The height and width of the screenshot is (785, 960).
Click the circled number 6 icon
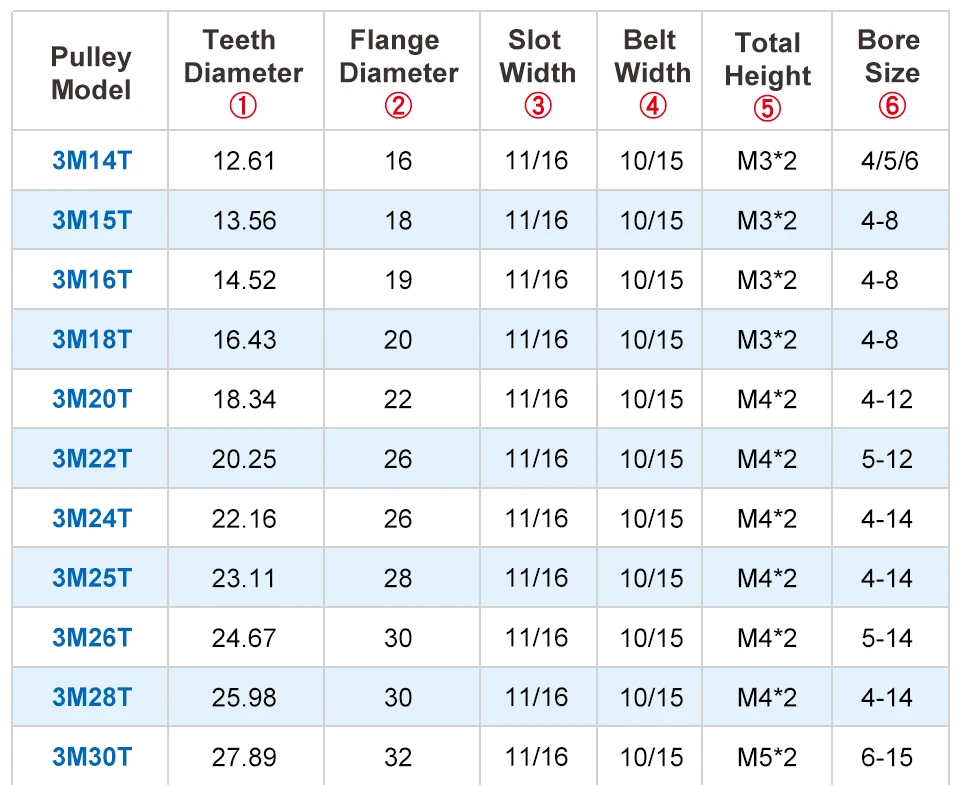pyautogui.click(x=888, y=106)
